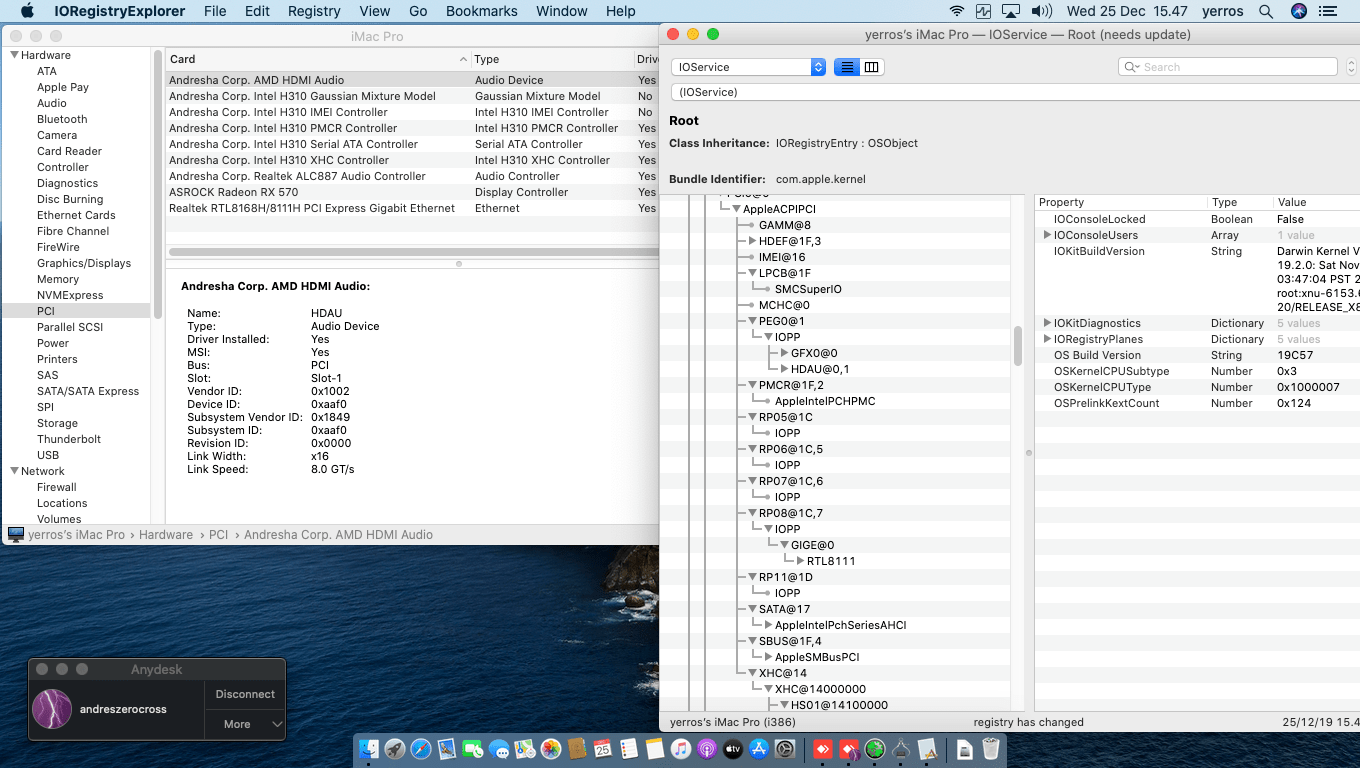Open the Registry menu
This screenshot has height=768, width=1360.
[x=314, y=11]
